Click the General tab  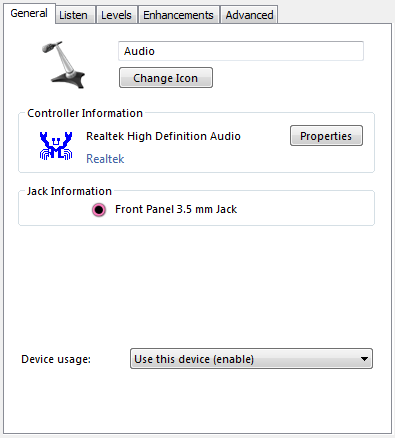pyautogui.click(x=29, y=14)
